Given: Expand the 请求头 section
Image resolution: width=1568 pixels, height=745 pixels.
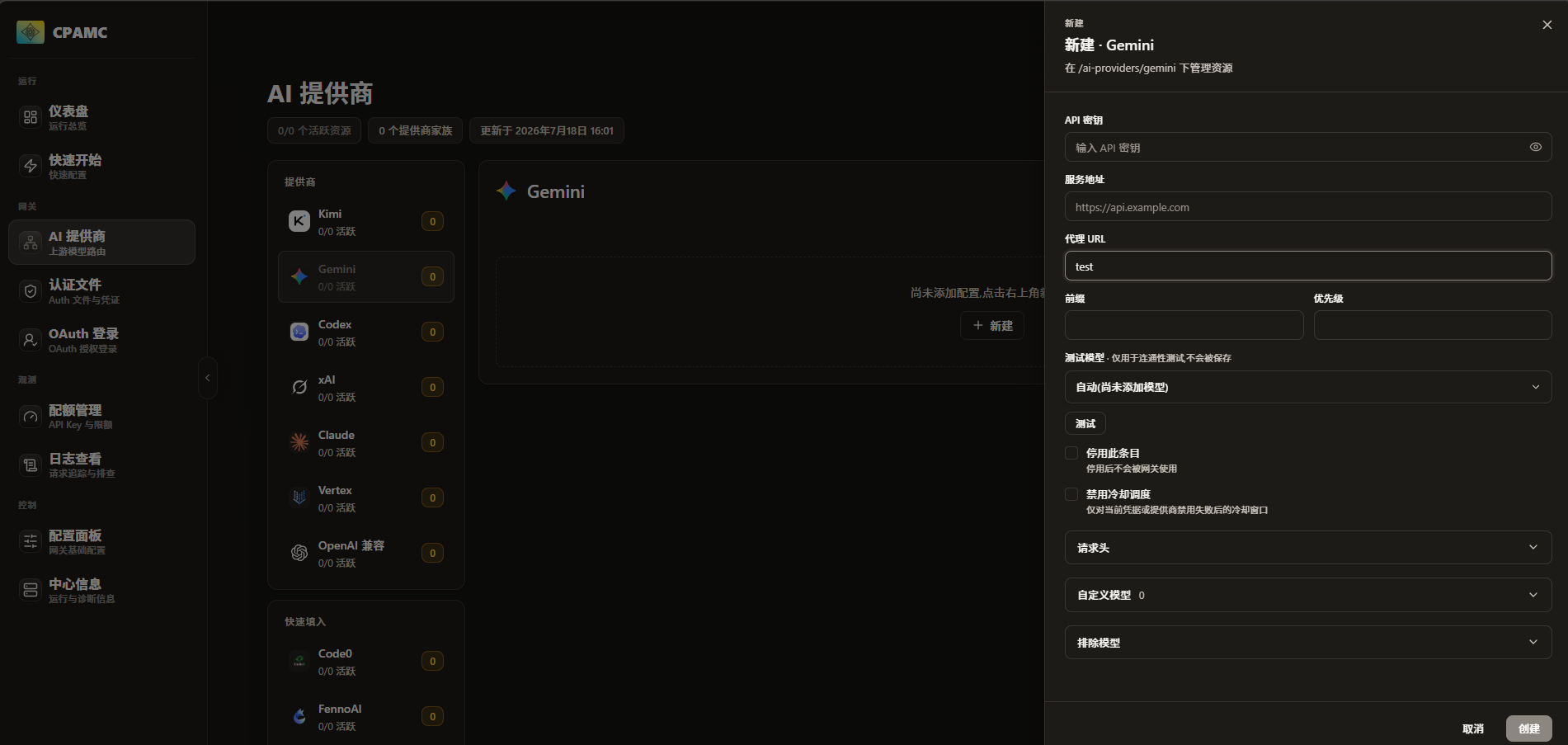Looking at the screenshot, I should coord(1308,547).
